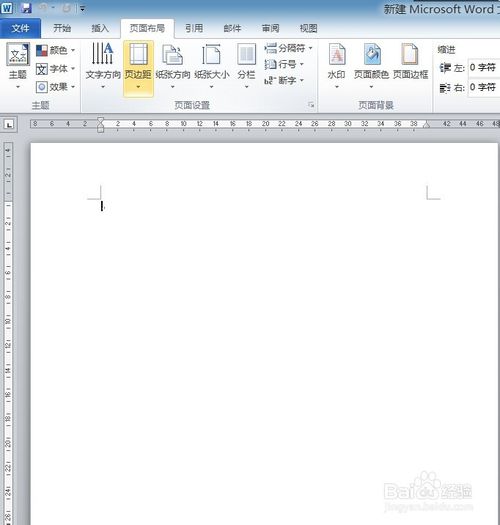Switch to the References (引用) tab

click(194, 28)
